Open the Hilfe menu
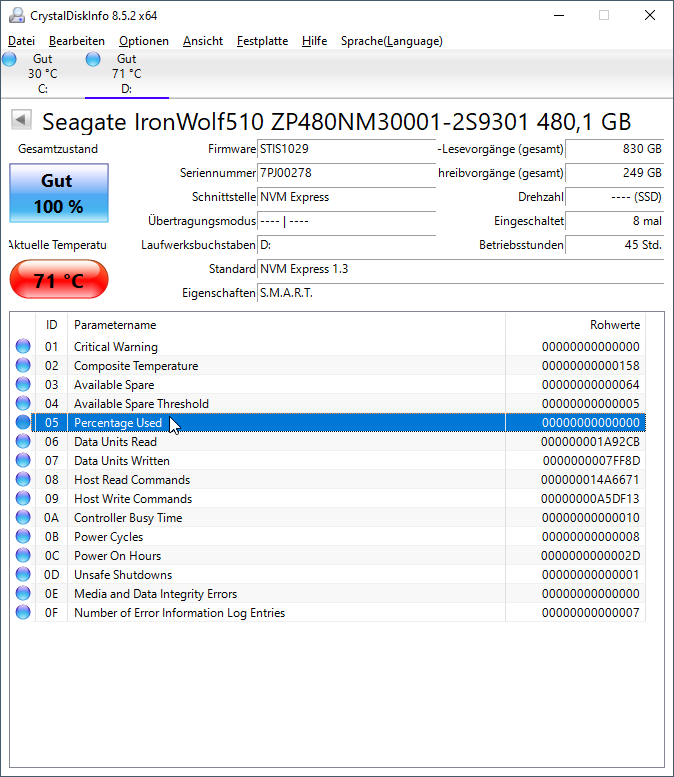674x777 pixels. point(314,41)
